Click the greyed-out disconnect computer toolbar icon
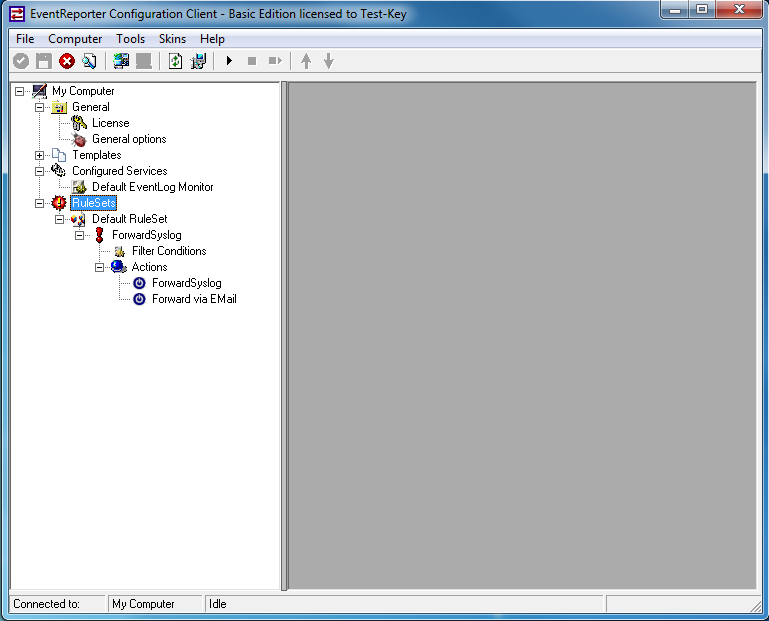 click(x=144, y=61)
